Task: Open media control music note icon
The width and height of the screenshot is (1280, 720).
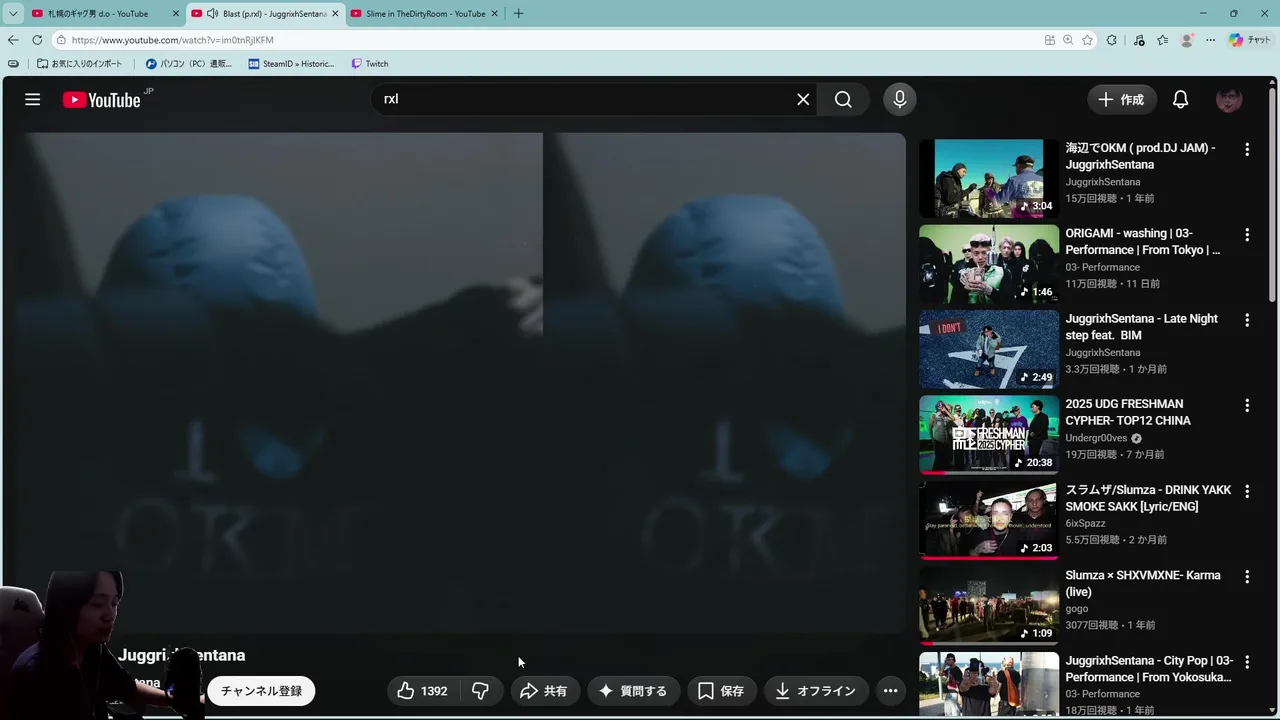Action: (x=1139, y=40)
